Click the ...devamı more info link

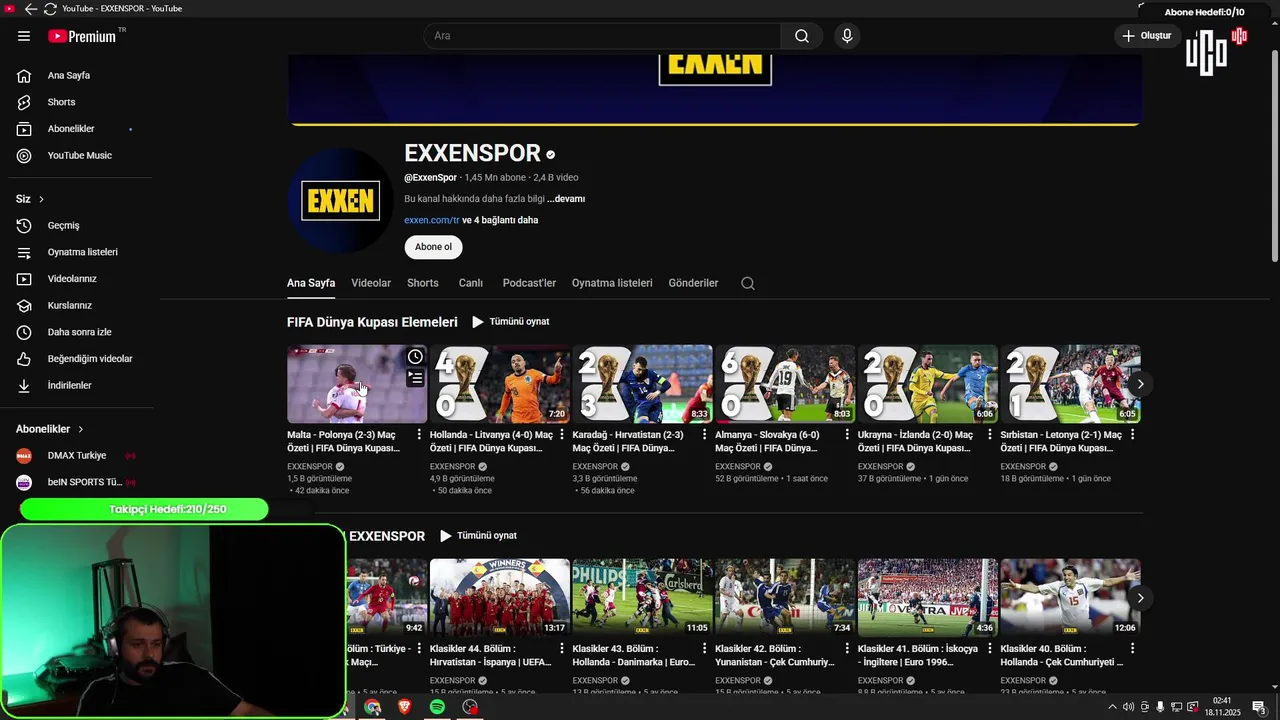[566, 199]
